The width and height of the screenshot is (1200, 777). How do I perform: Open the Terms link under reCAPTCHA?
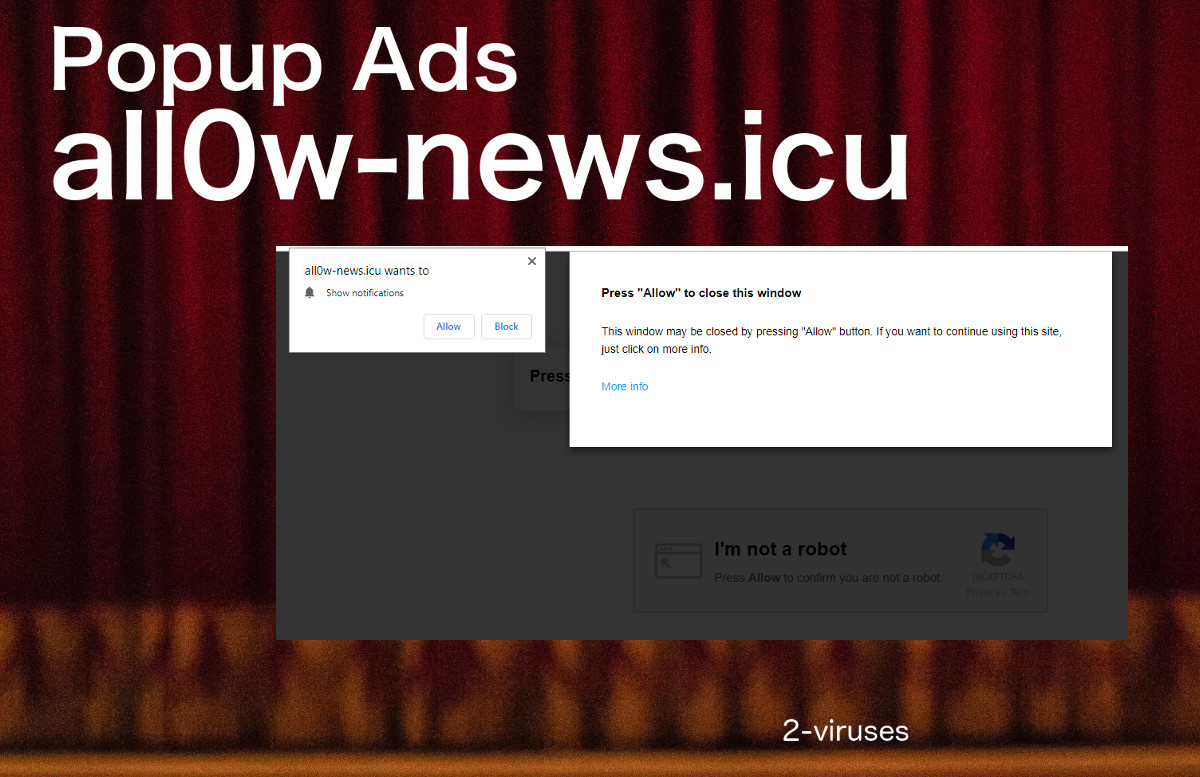(1022, 592)
